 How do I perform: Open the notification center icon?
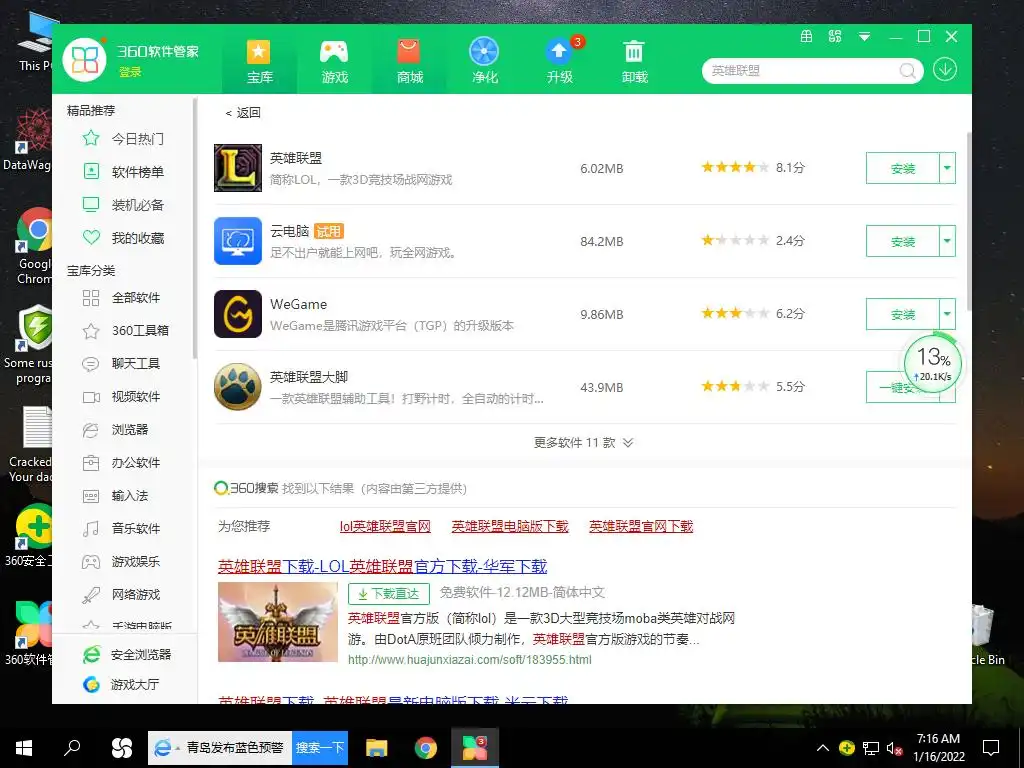[x=991, y=748]
